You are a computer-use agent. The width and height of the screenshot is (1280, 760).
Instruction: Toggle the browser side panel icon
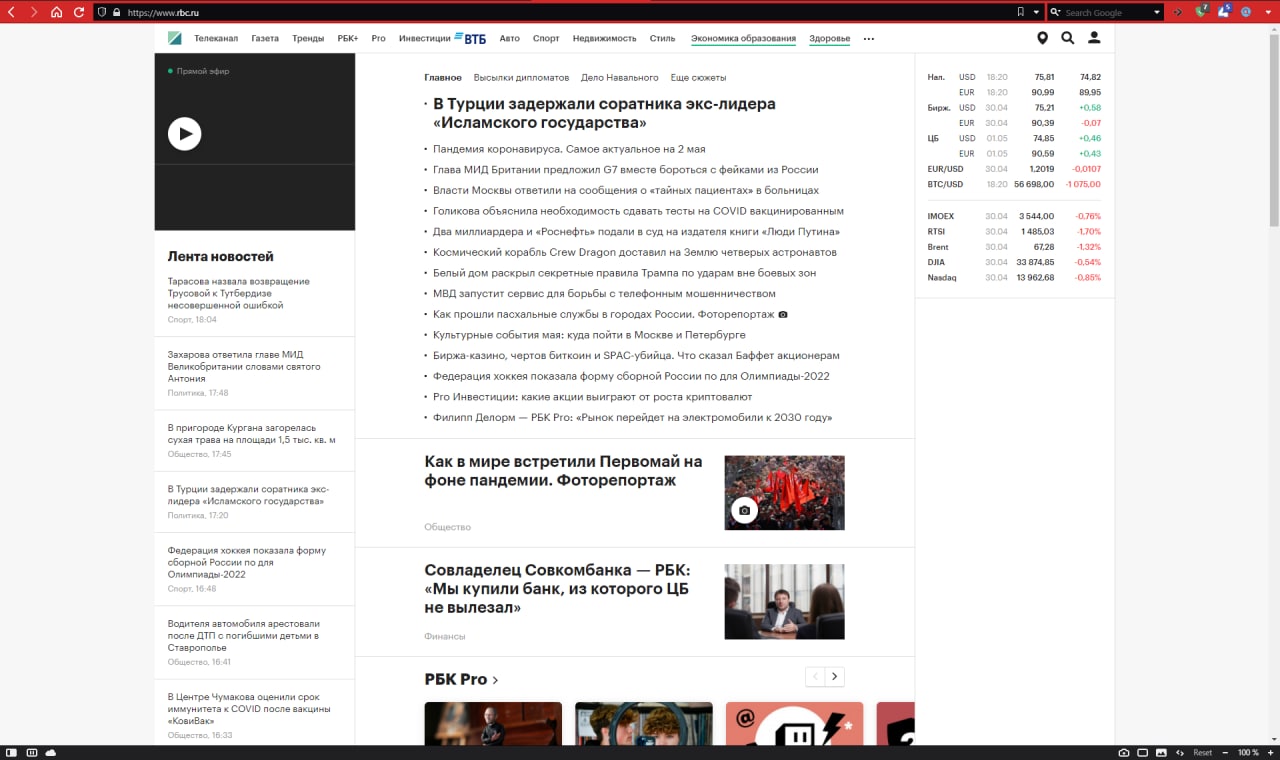point(11,752)
